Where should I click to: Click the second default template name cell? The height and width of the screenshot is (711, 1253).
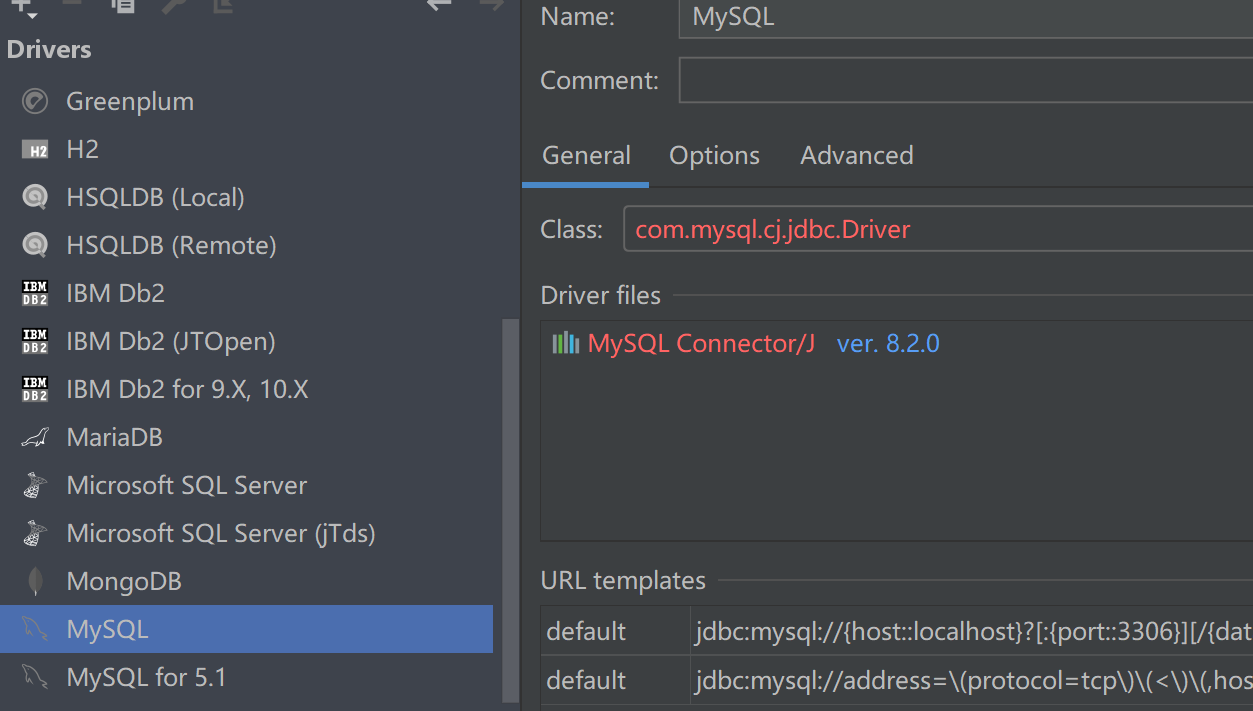pyautogui.click(x=615, y=680)
